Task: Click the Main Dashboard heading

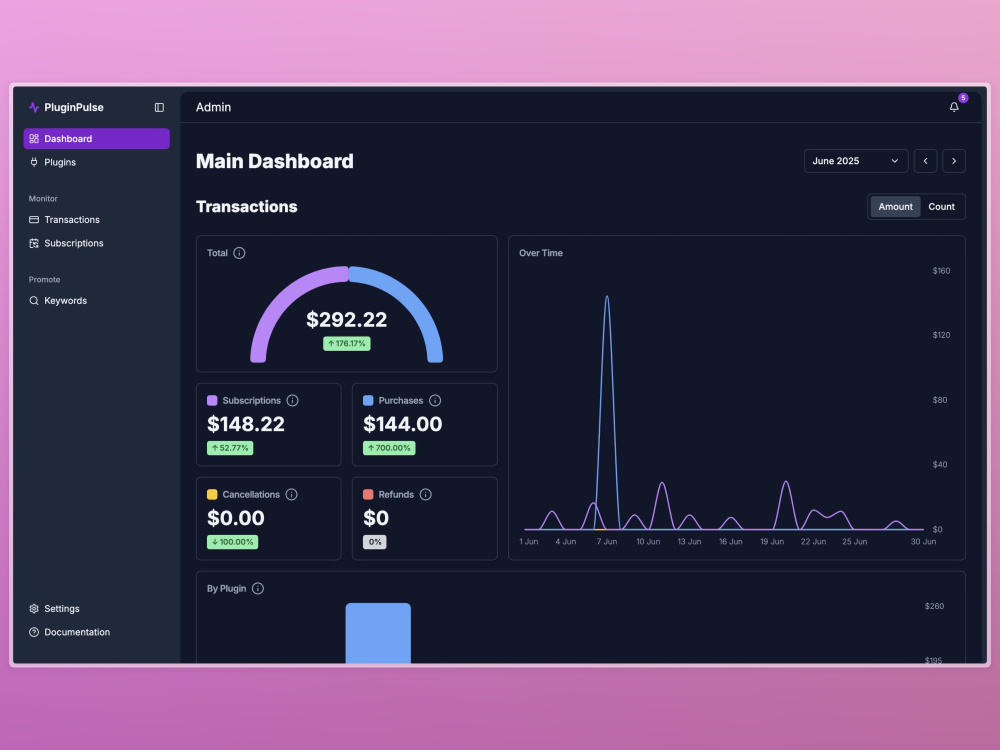Action: pyautogui.click(x=275, y=161)
